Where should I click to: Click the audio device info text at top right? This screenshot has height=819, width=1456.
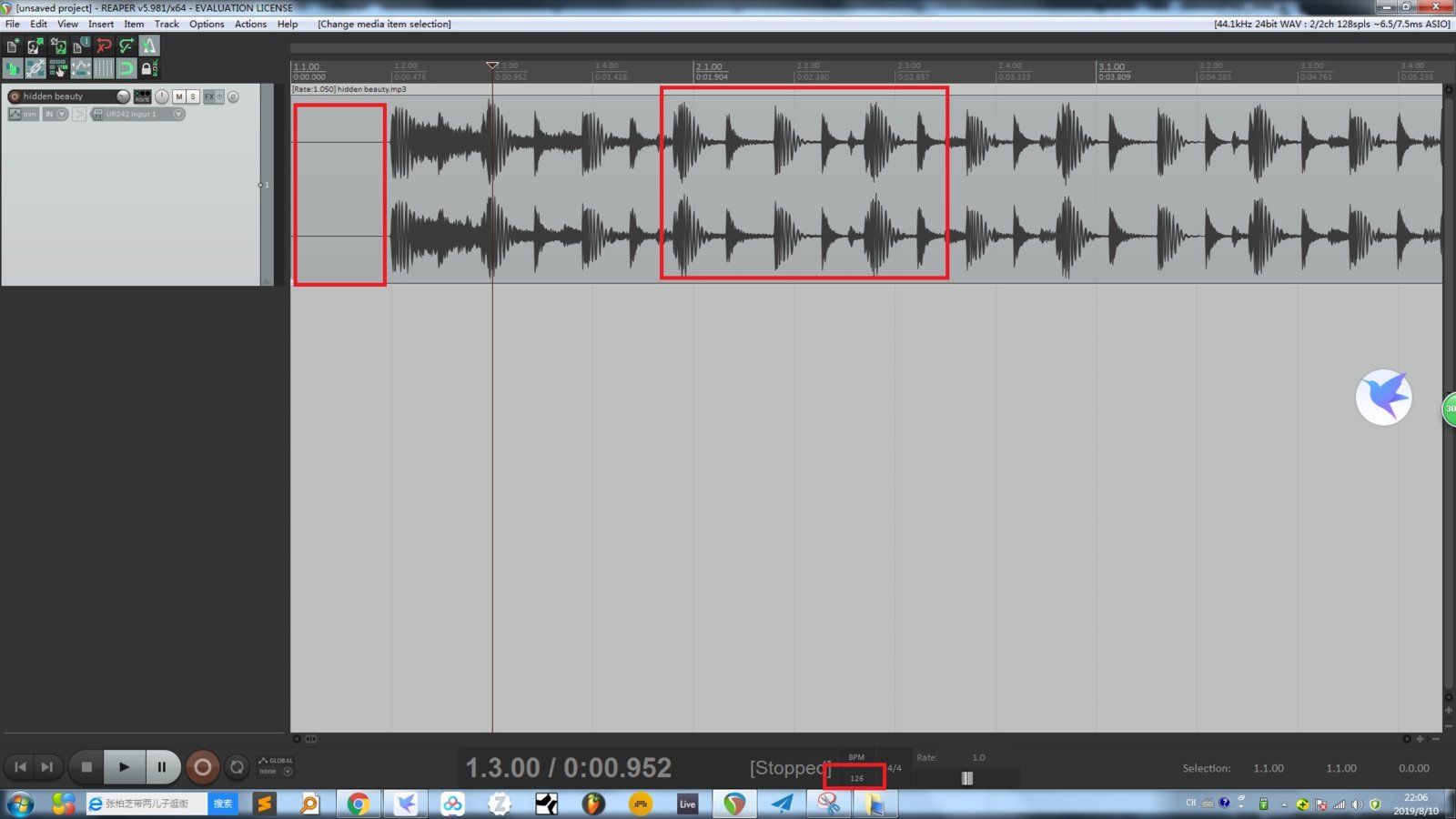(x=1331, y=24)
